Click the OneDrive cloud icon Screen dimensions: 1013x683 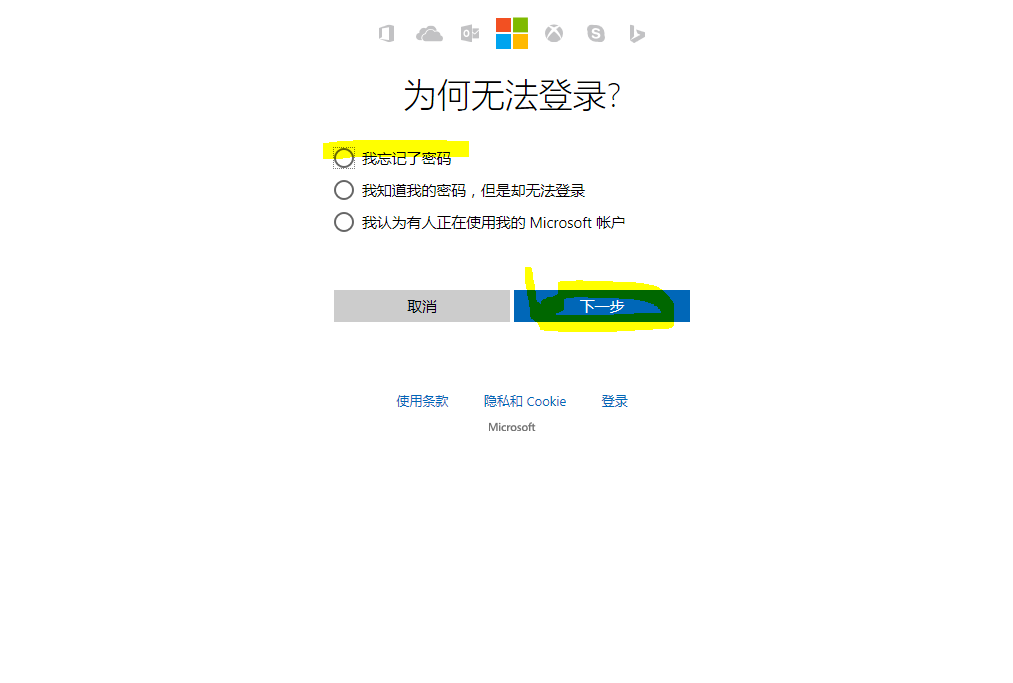(429, 34)
